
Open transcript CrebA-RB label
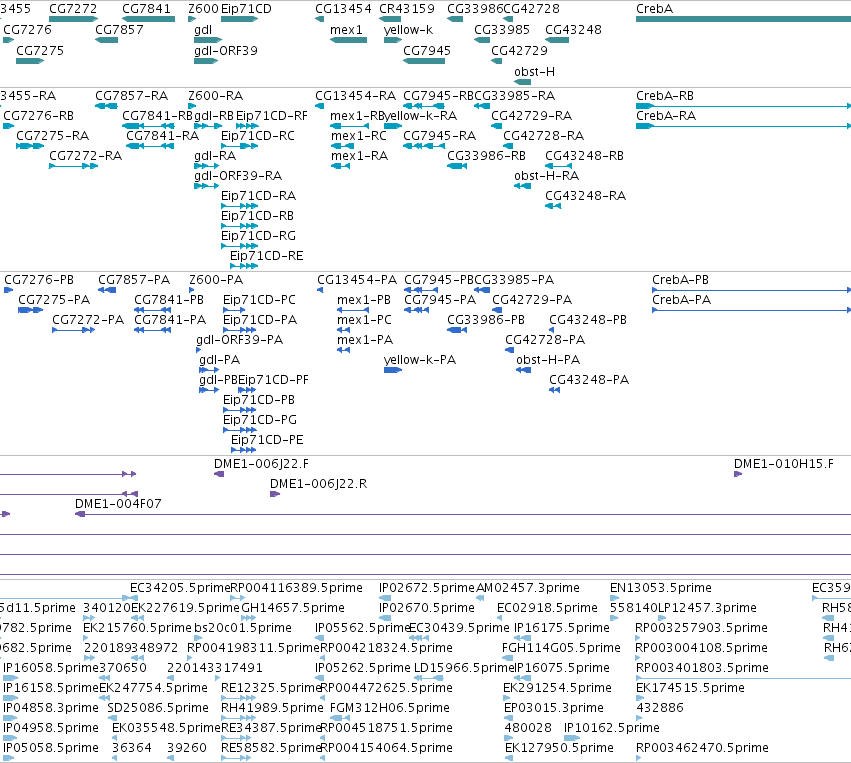click(x=664, y=96)
